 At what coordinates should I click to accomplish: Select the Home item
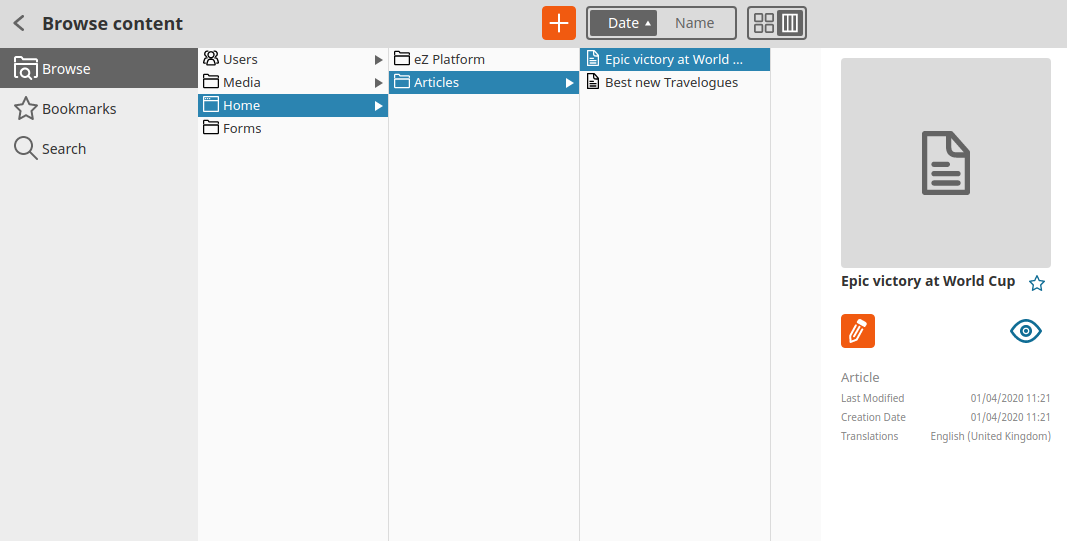click(293, 105)
